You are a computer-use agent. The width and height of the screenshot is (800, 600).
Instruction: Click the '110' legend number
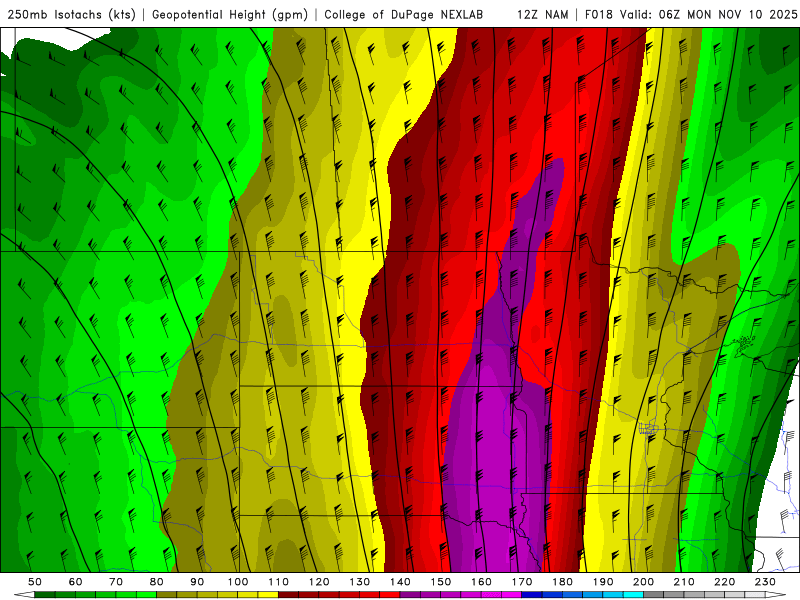pos(278,582)
